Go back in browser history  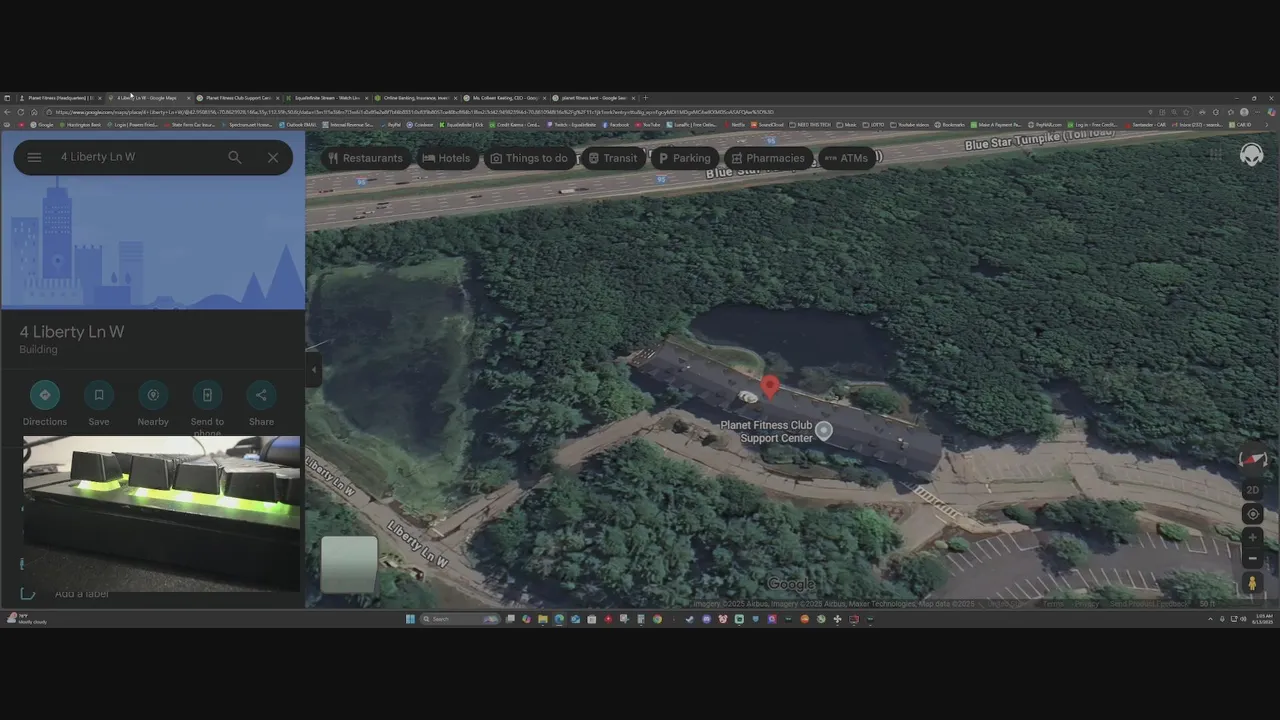[x=7, y=112]
